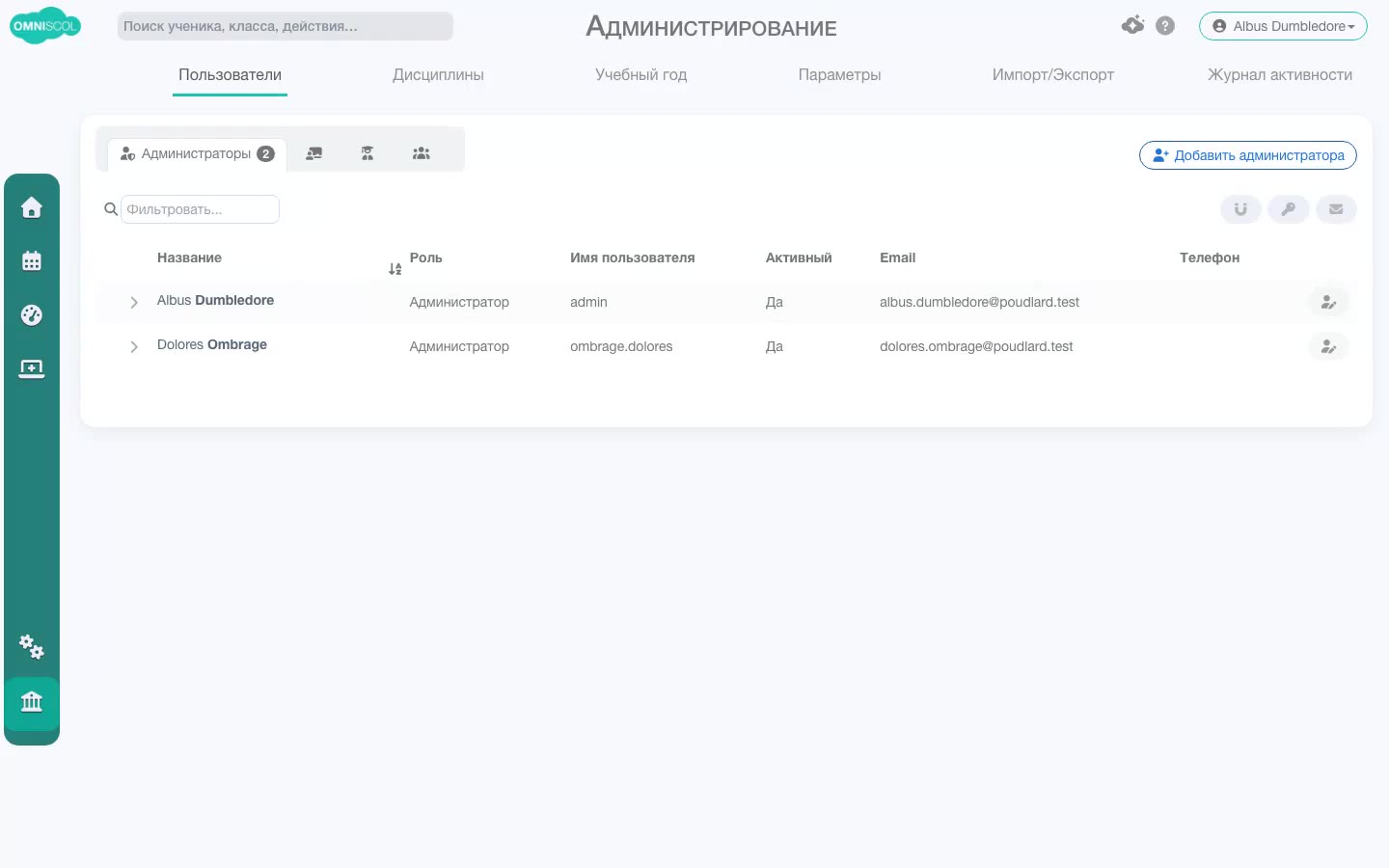Switch to the group of people tab
1389x868 pixels.
click(422, 153)
